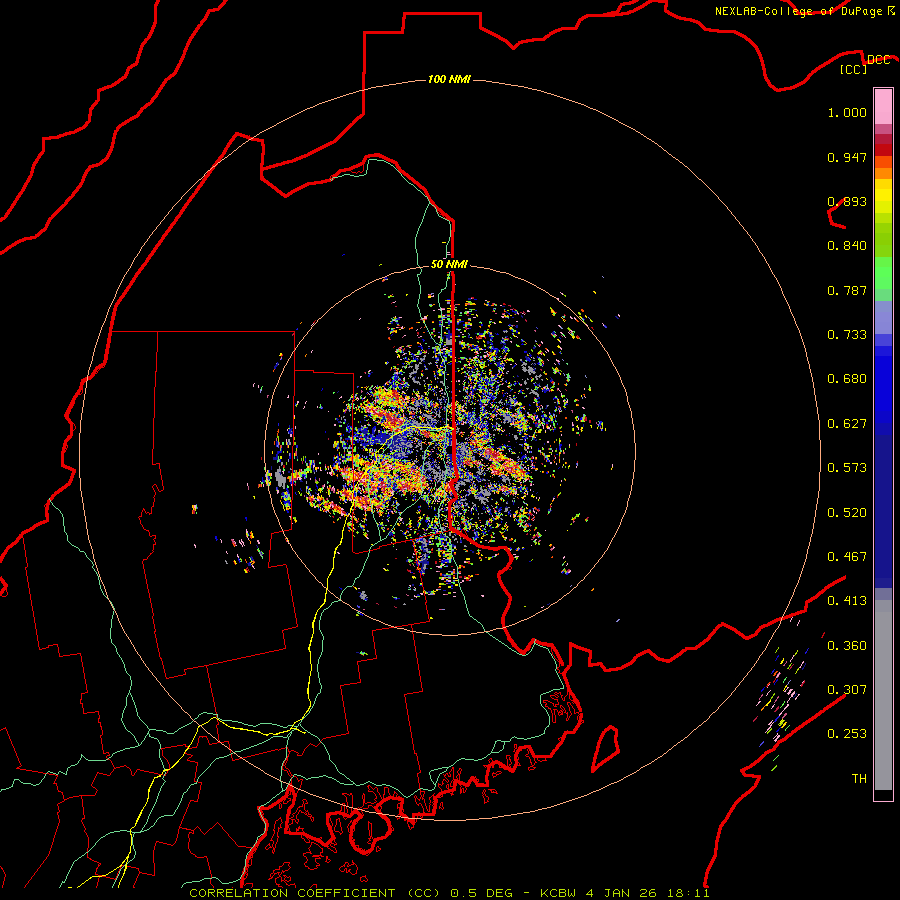900x900 pixels.
Task: Click the 100 NMI range ring label
Action: 449,79
